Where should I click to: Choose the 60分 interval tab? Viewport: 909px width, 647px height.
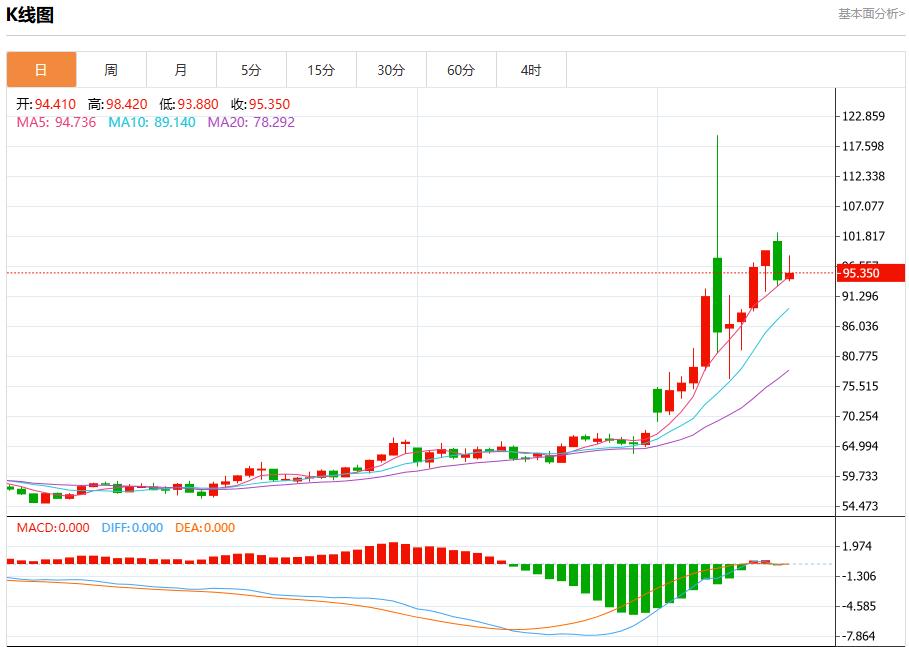click(x=461, y=70)
